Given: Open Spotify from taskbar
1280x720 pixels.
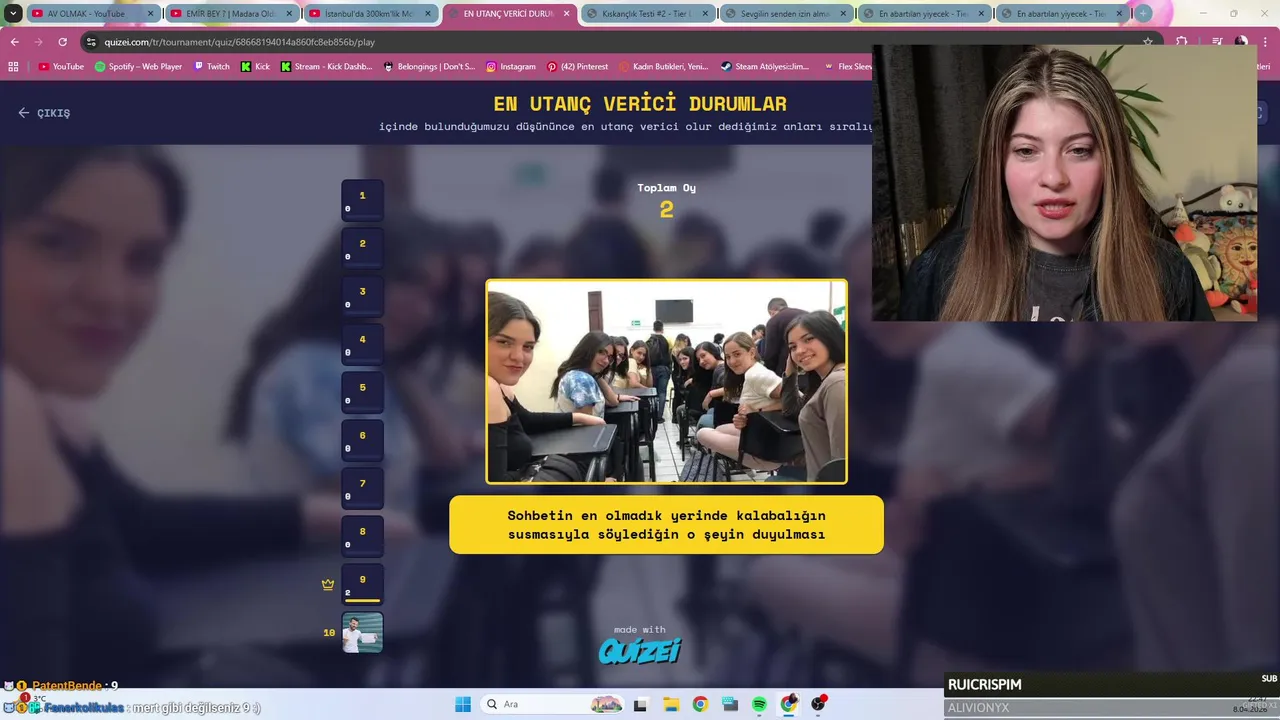Looking at the screenshot, I should click(x=759, y=704).
